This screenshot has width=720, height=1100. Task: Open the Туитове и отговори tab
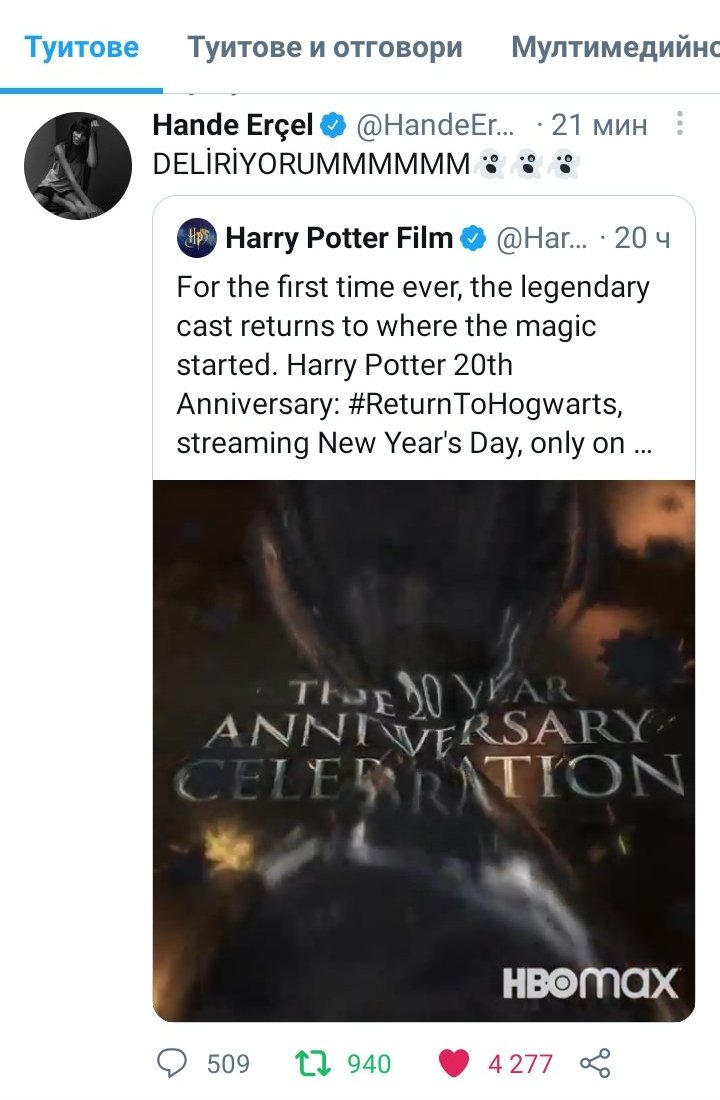325,47
